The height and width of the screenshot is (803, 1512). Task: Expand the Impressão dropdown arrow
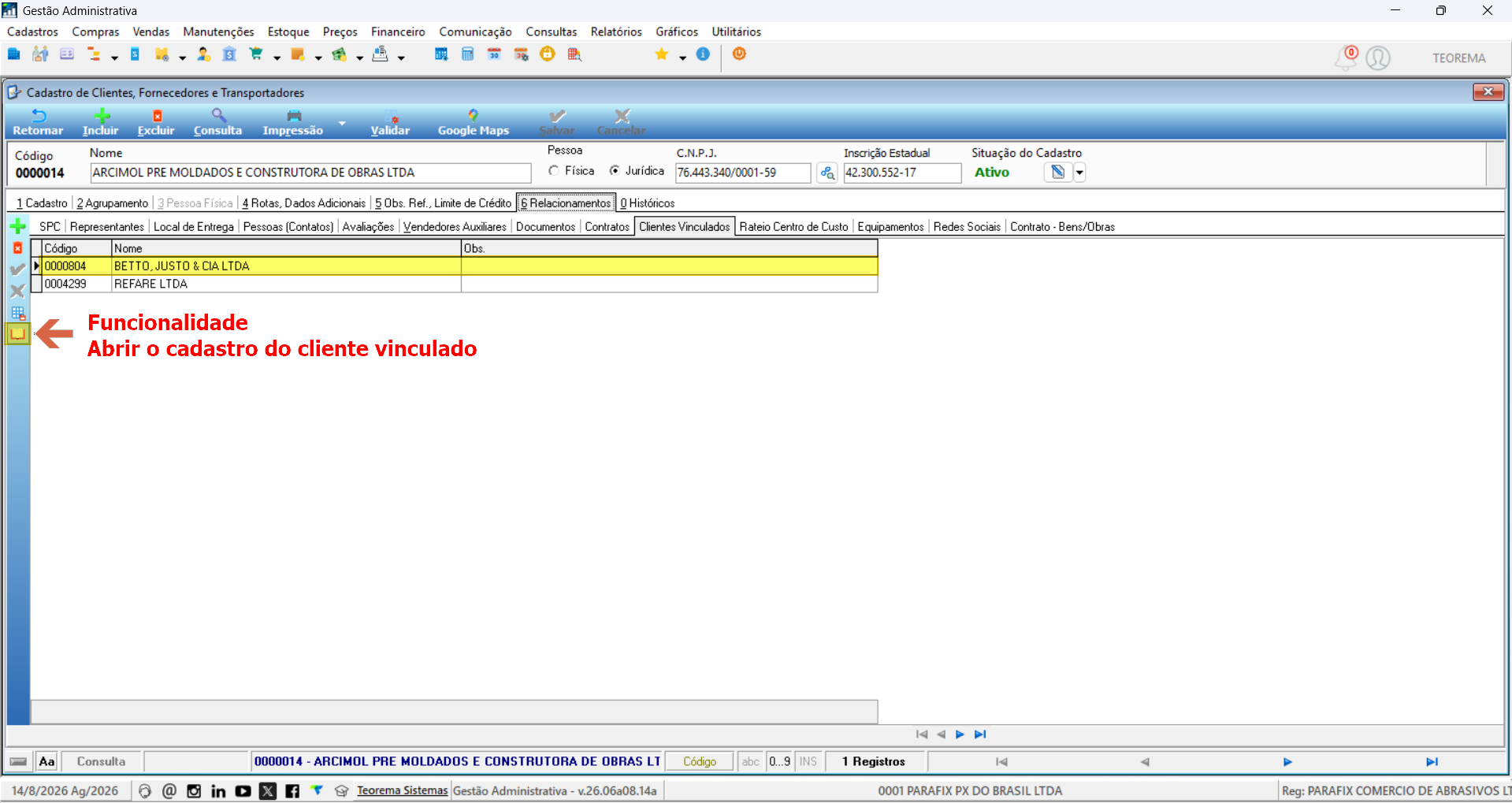[x=342, y=123]
